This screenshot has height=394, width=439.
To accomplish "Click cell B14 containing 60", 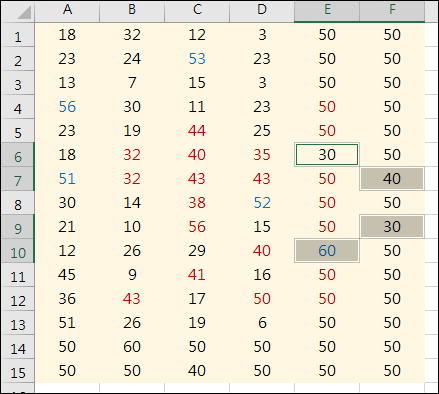I will click(132, 347).
